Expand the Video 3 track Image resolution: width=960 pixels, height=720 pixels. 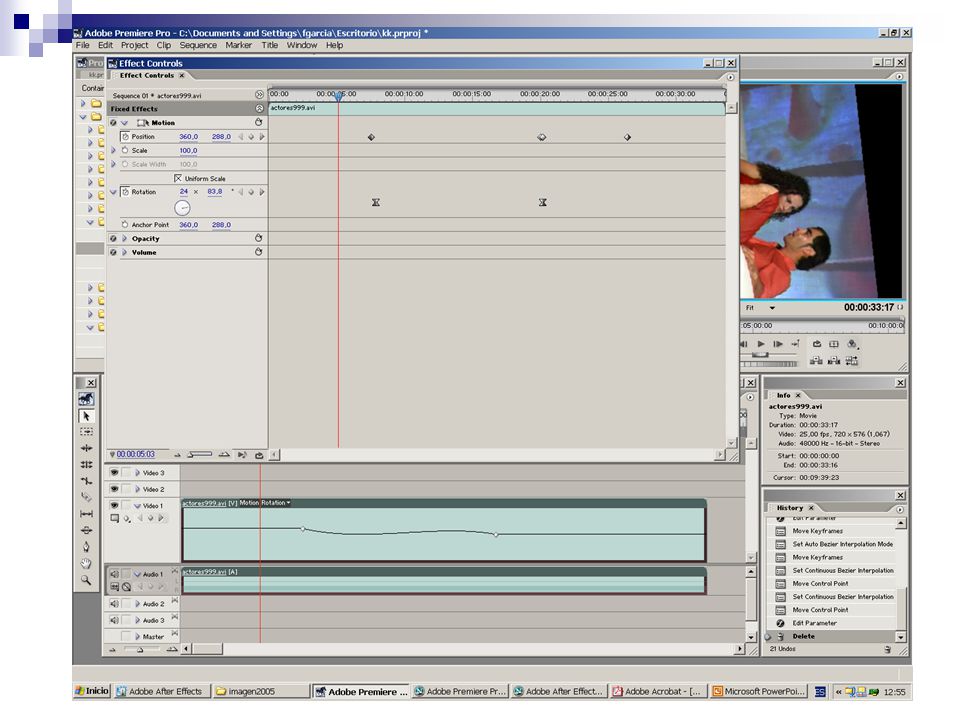click(138, 473)
